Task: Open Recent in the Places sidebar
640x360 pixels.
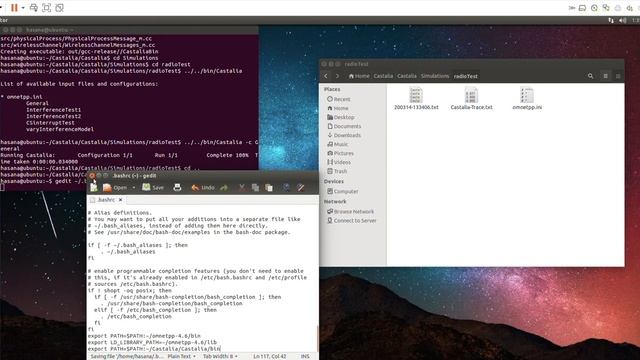Action: [x=338, y=99]
